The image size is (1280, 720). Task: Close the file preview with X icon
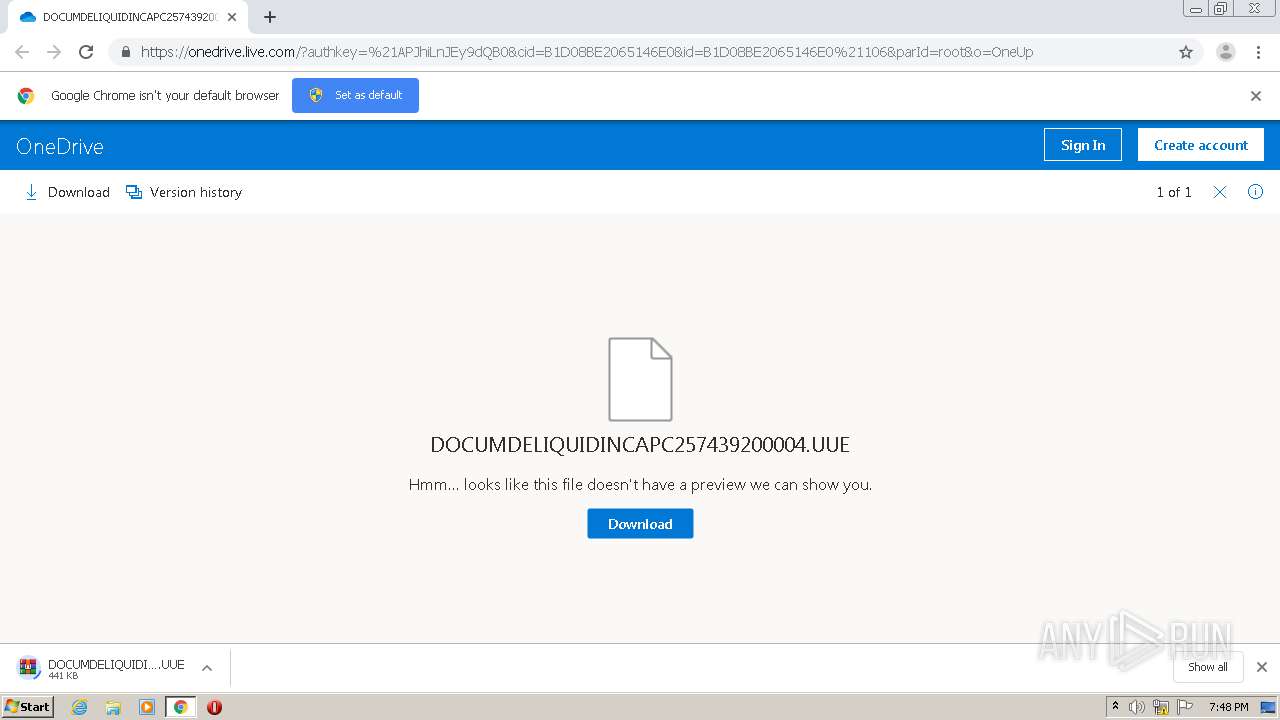[1220, 192]
